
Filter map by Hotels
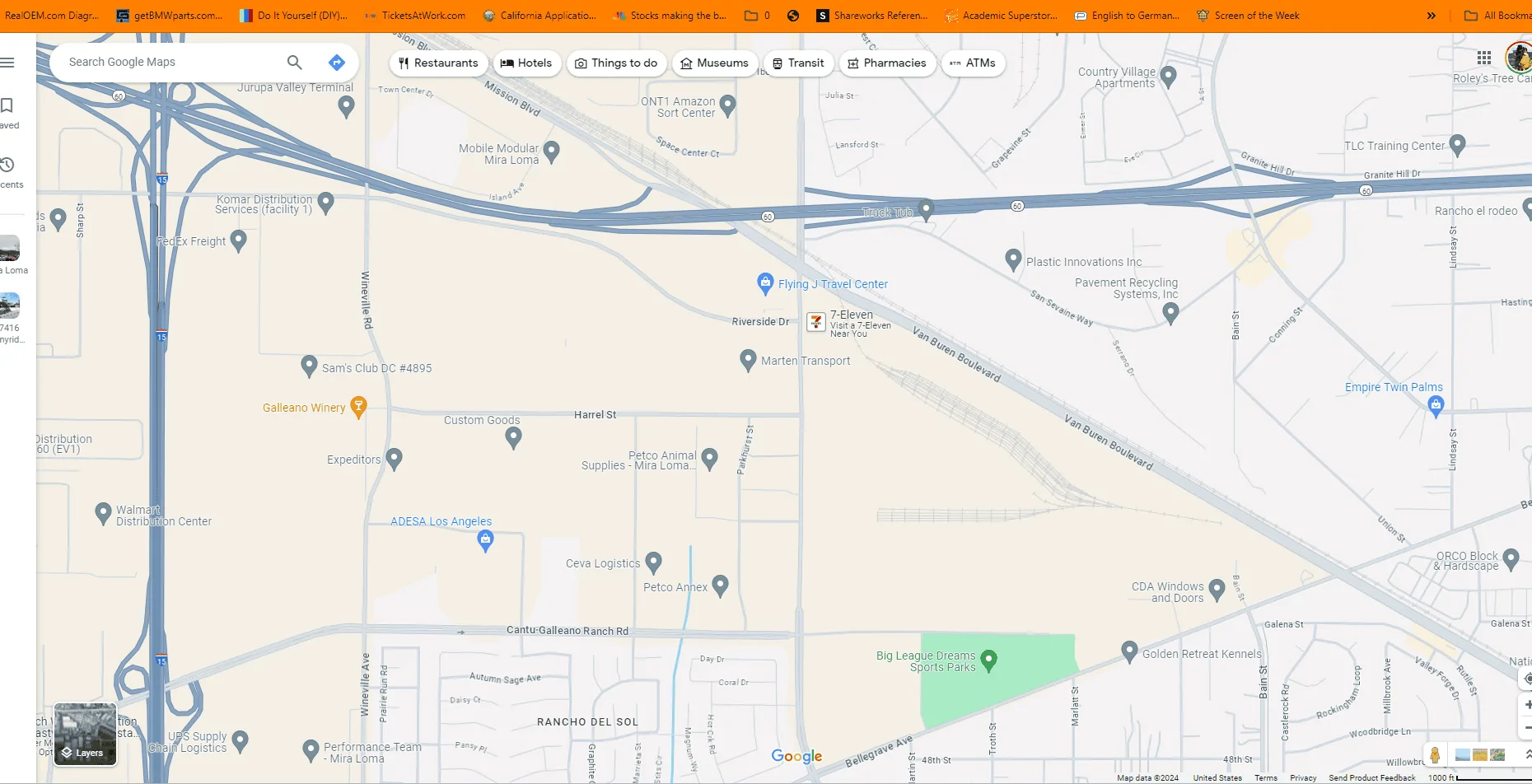click(x=526, y=63)
